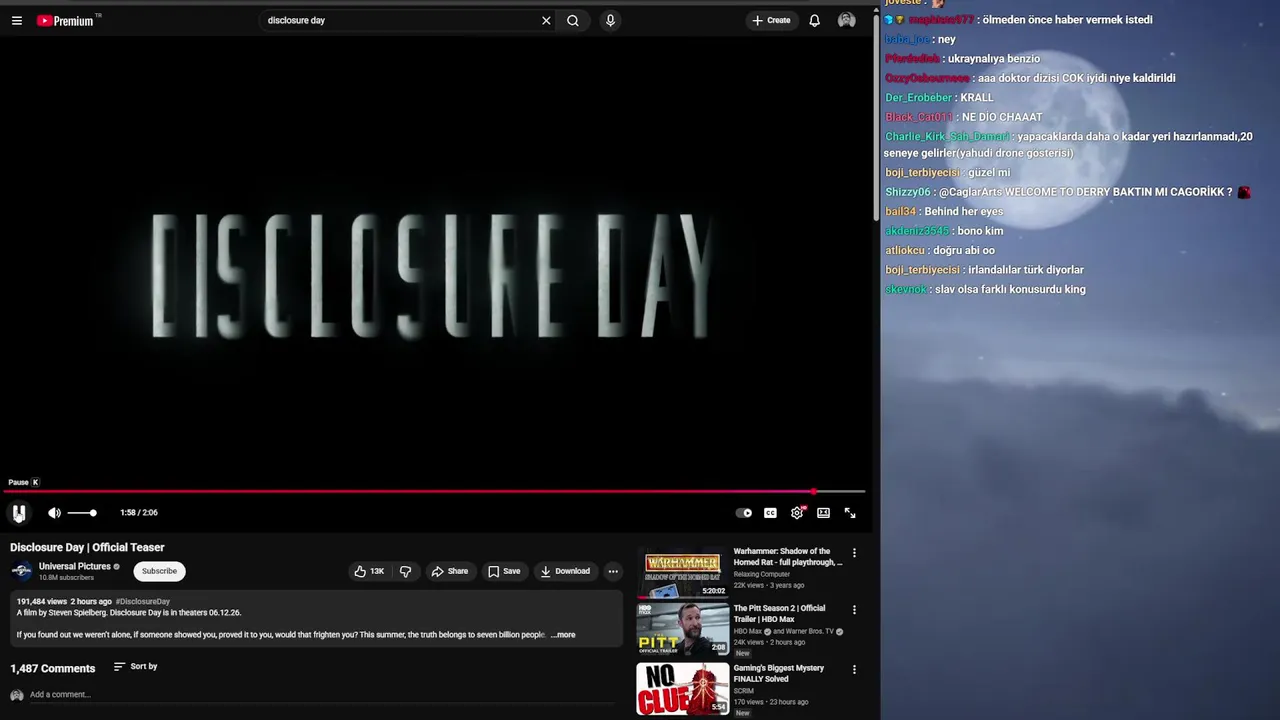The height and width of the screenshot is (720, 1280).
Task: Open the Universal Pictures channel avatar
Action: pyautogui.click(x=21, y=571)
